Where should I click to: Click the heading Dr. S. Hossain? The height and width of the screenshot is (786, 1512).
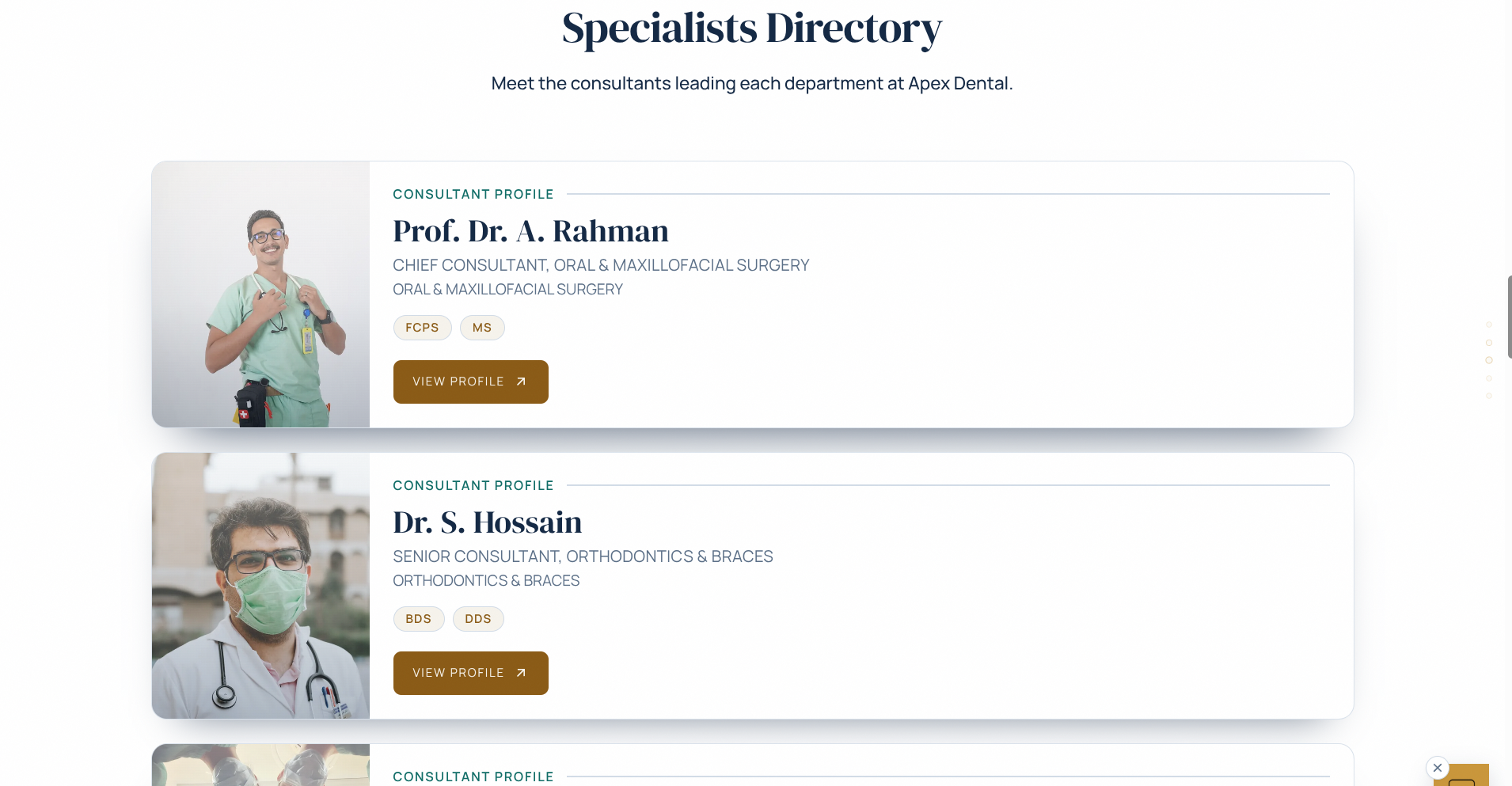(x=488, y=522)
